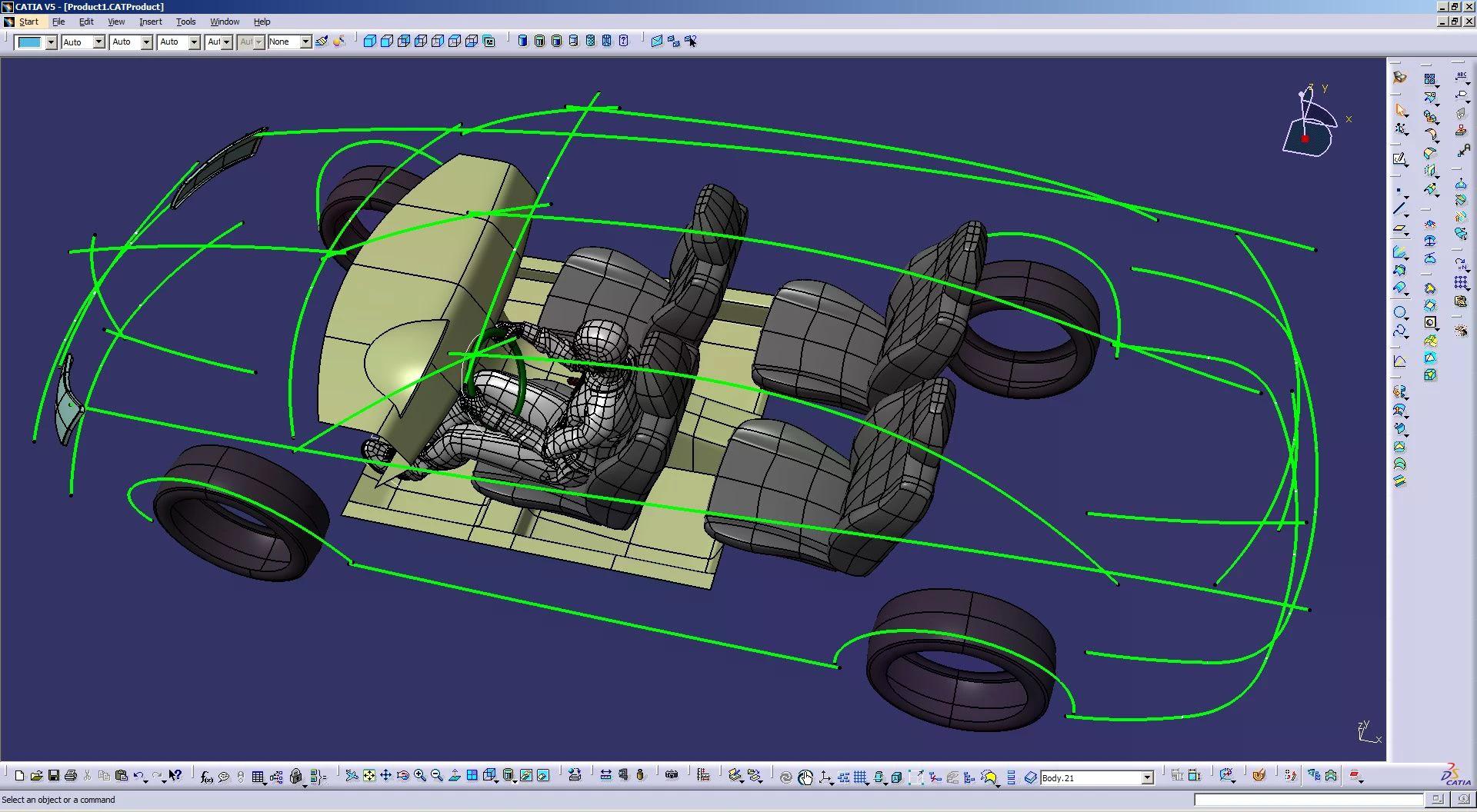Image resolution: width=1477 pixels, height=812 pixels.
Task: Click the Print icon
Action: (x=71, y=776)
